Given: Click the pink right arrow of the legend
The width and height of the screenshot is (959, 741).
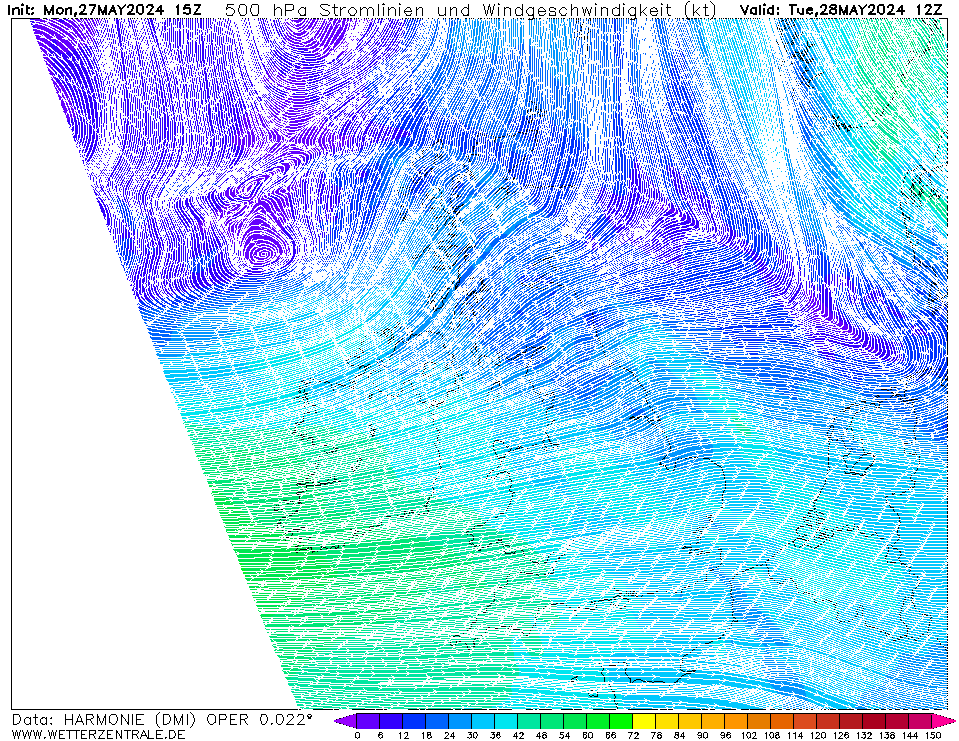Looking at the screenshot, I should click(x=942, y=721).
